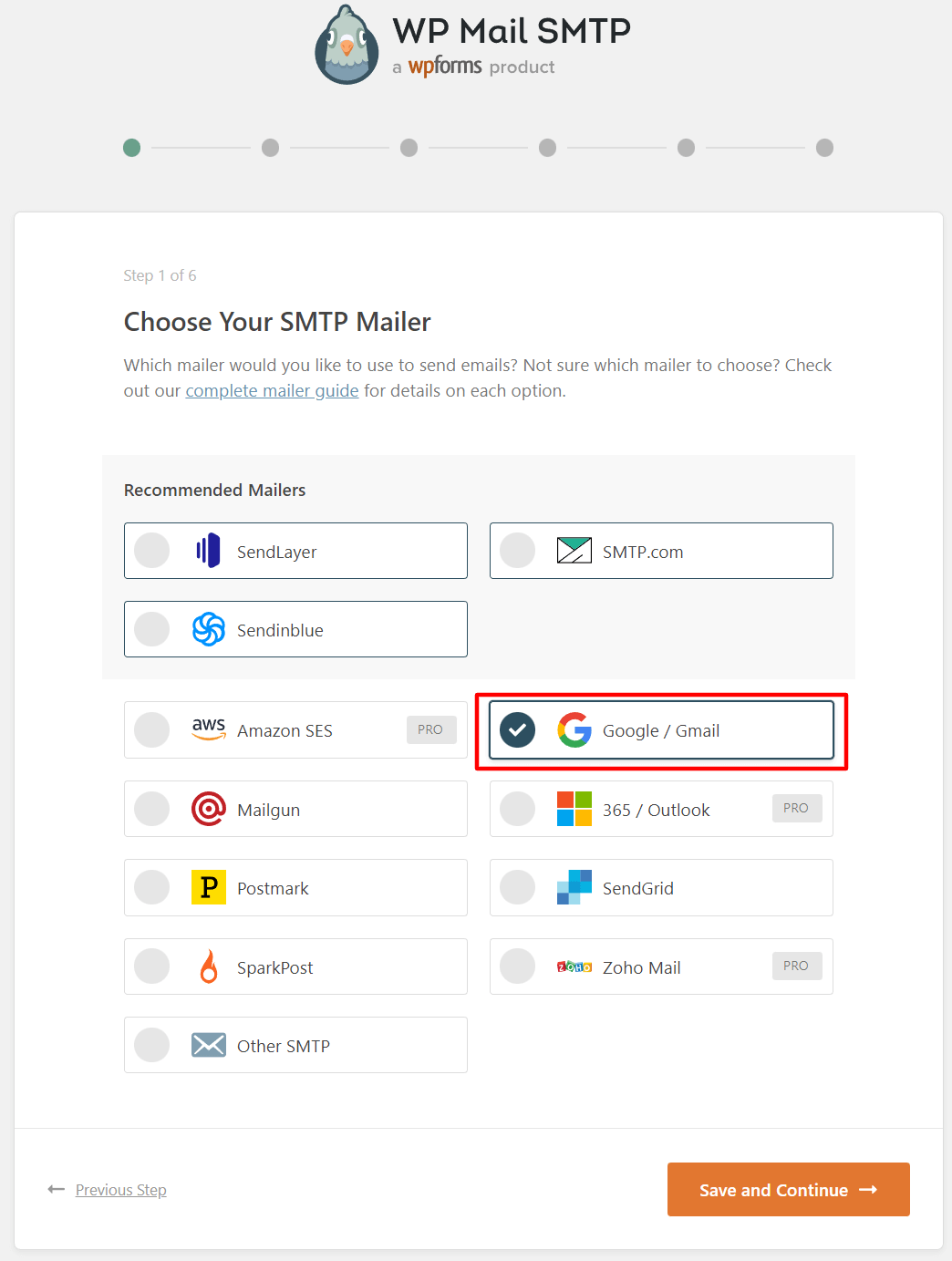
Task: Deselect the Google / Gmail checkmark
Action: coord(517,730)
